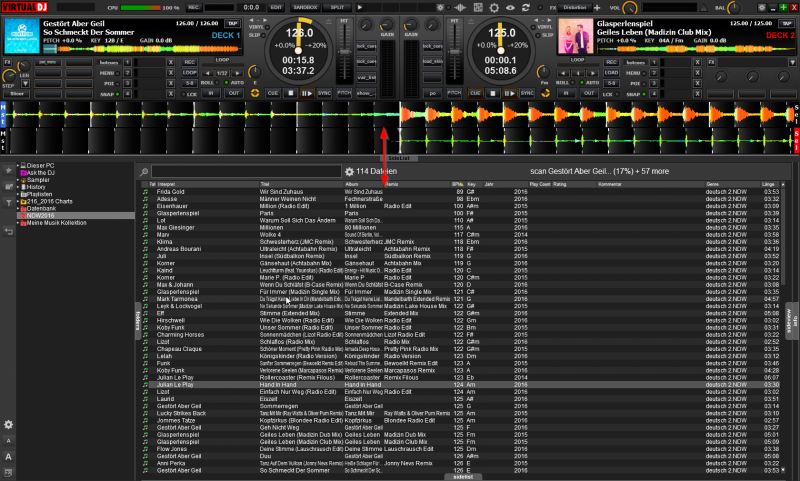Viewport: 800px width, 481px height.
Task: Sort by Interpret column header
Action: click(166, 184)
